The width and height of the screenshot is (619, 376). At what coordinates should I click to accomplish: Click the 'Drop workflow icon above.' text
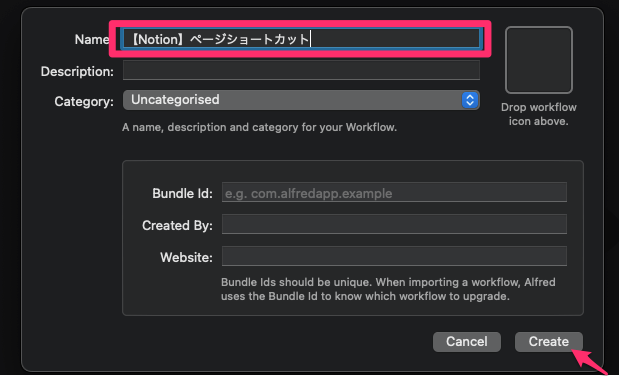click(538, 114)
